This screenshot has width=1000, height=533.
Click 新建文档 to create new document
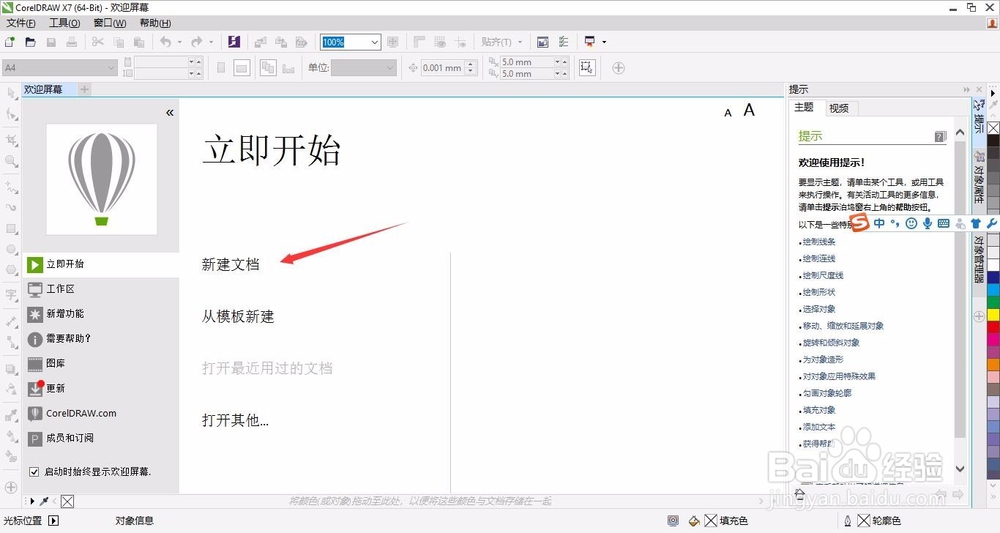[230, 264]
